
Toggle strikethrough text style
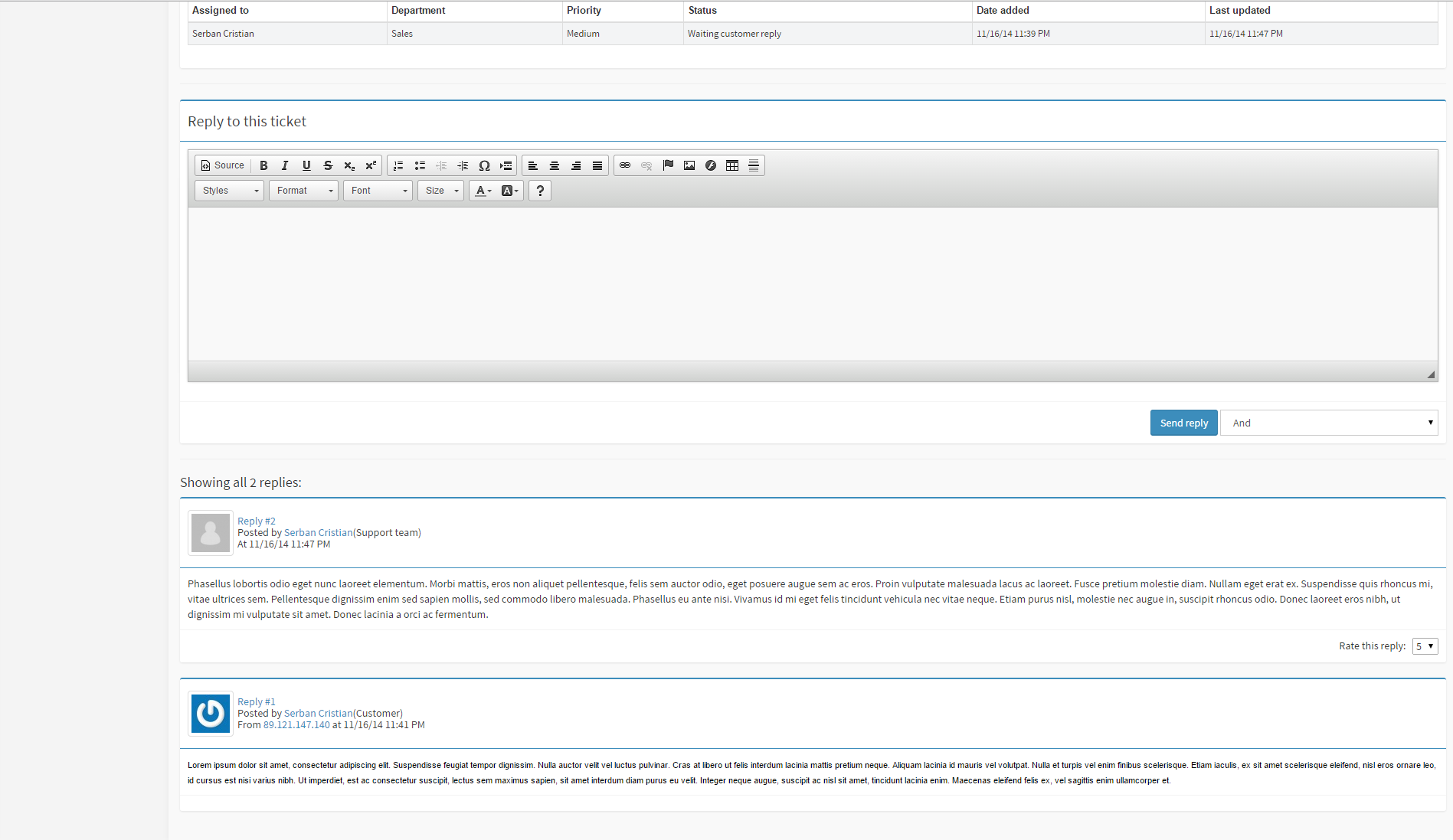(x=328, y=165)
